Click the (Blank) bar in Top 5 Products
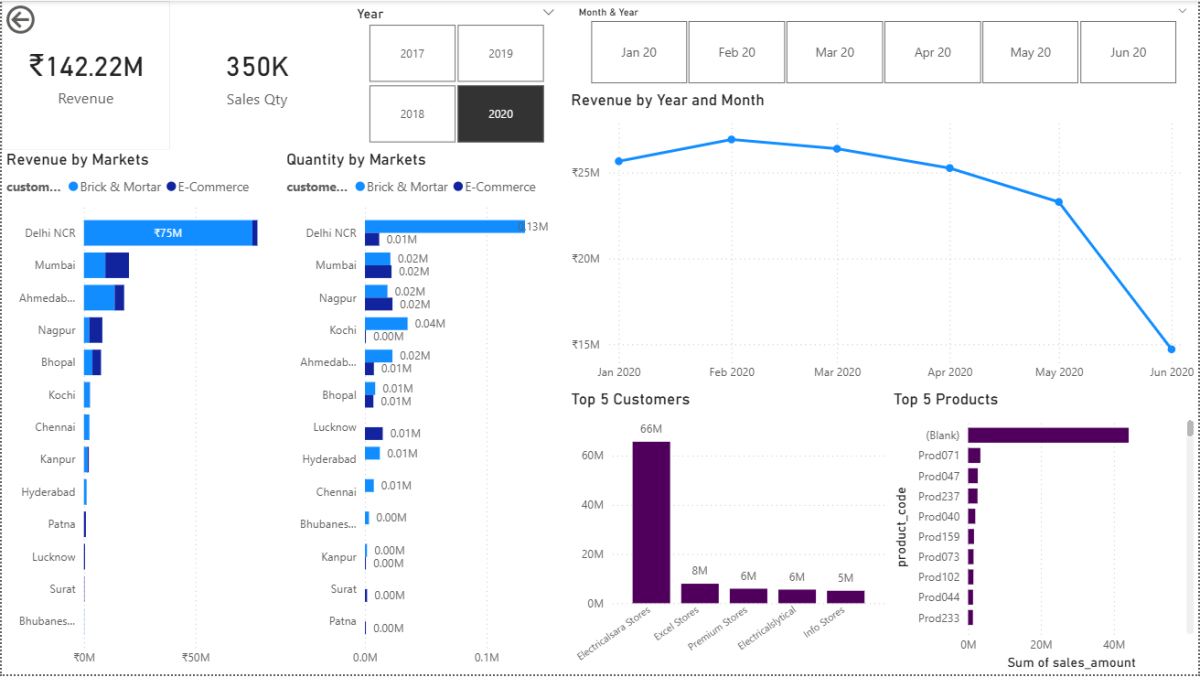Viewport: 1200px width, 677px height. pyautogui.click(x=1047, y=435)
